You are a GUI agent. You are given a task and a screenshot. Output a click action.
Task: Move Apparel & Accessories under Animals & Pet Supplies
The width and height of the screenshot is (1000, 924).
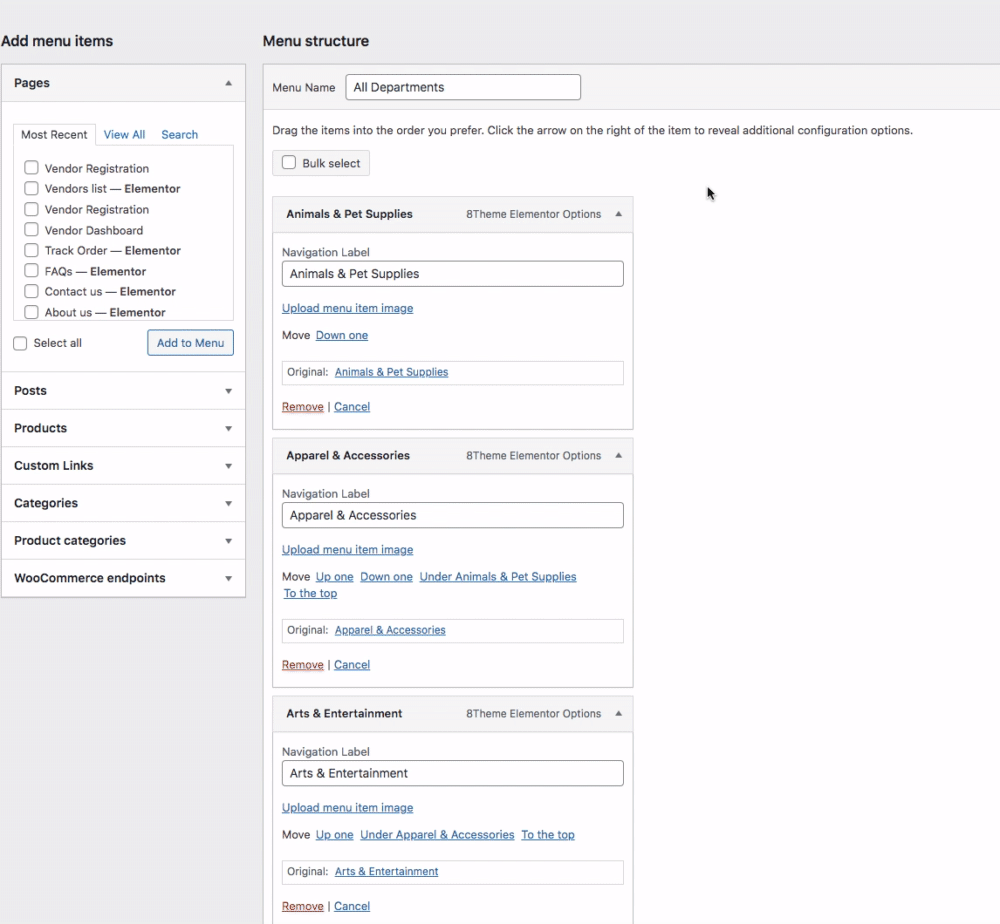tap(498, 576)
